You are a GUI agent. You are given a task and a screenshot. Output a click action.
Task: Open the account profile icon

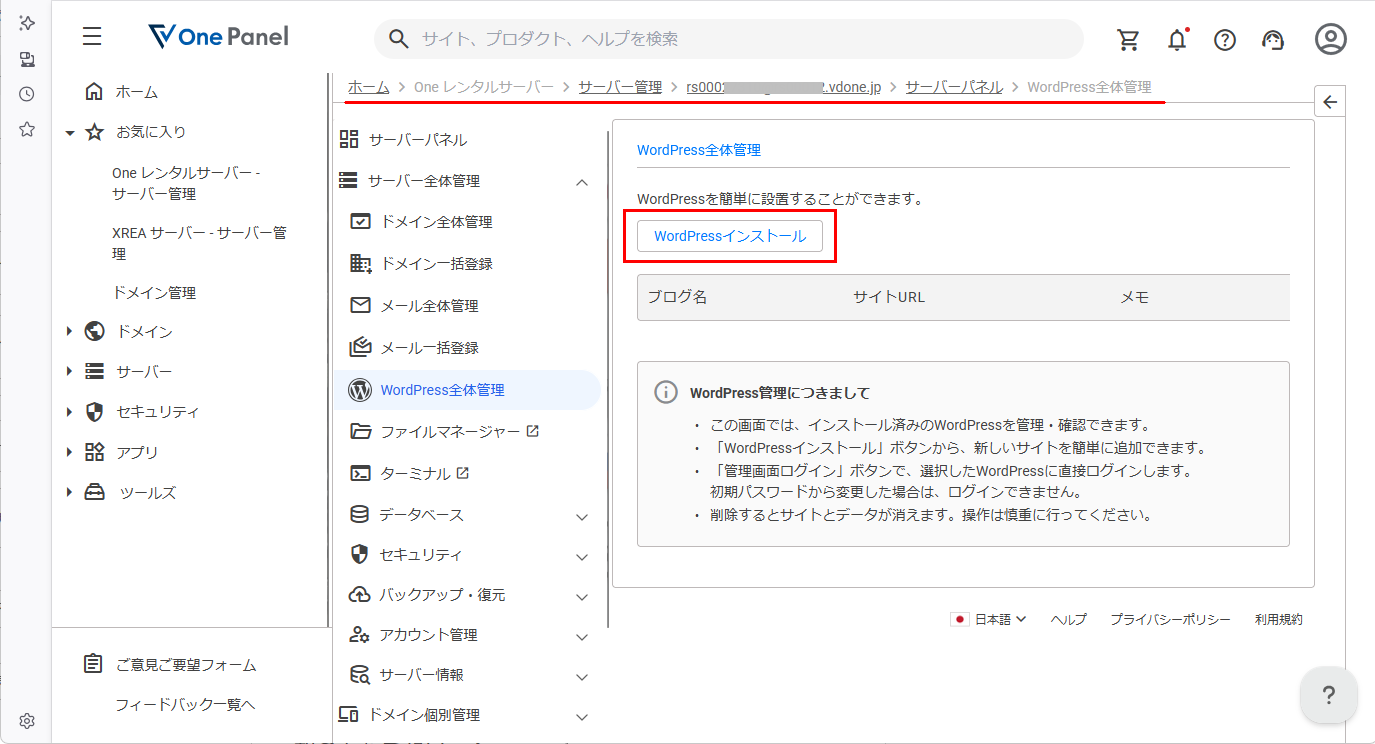(1330, 39)
